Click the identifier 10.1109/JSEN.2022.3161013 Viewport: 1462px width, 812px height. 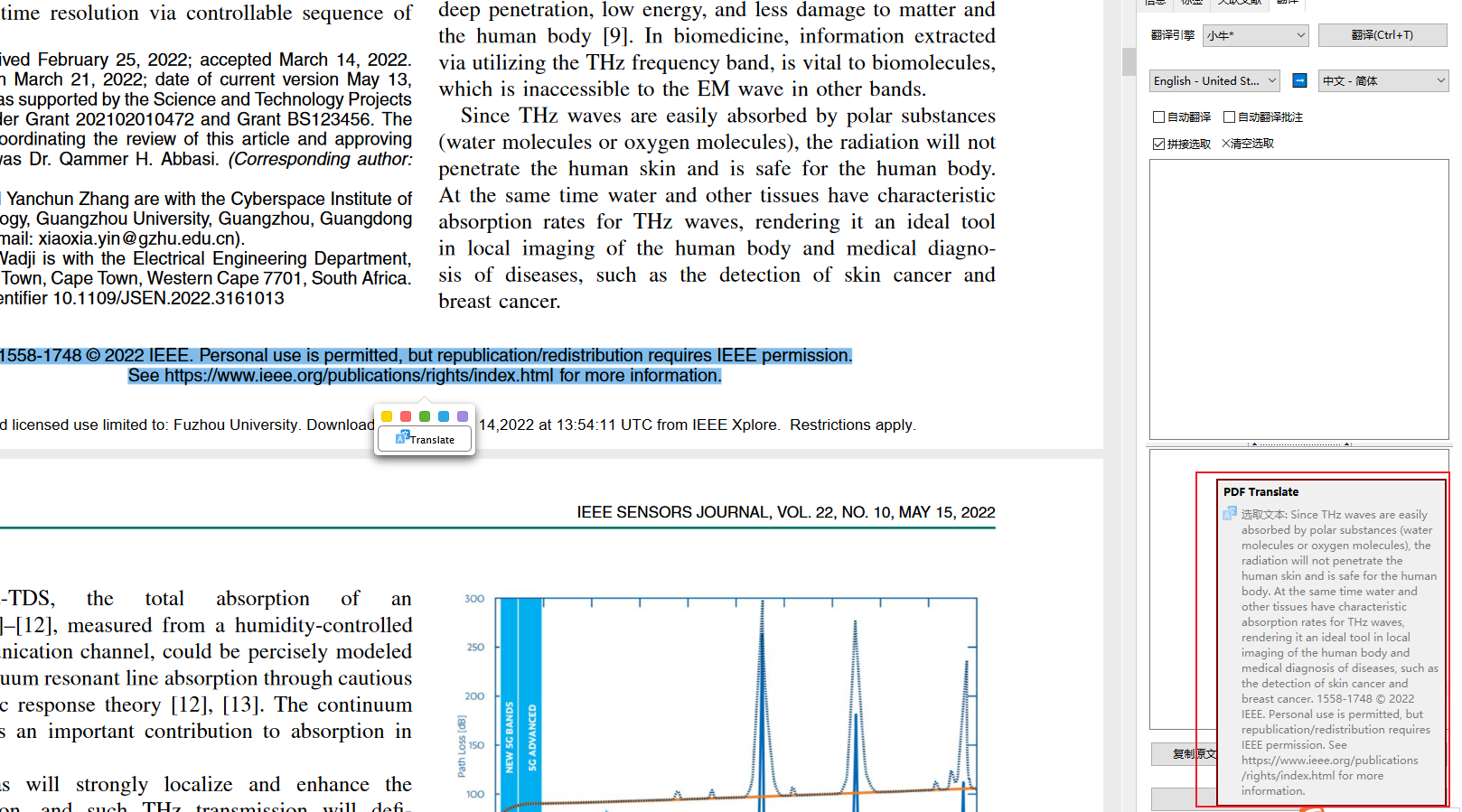168,298
